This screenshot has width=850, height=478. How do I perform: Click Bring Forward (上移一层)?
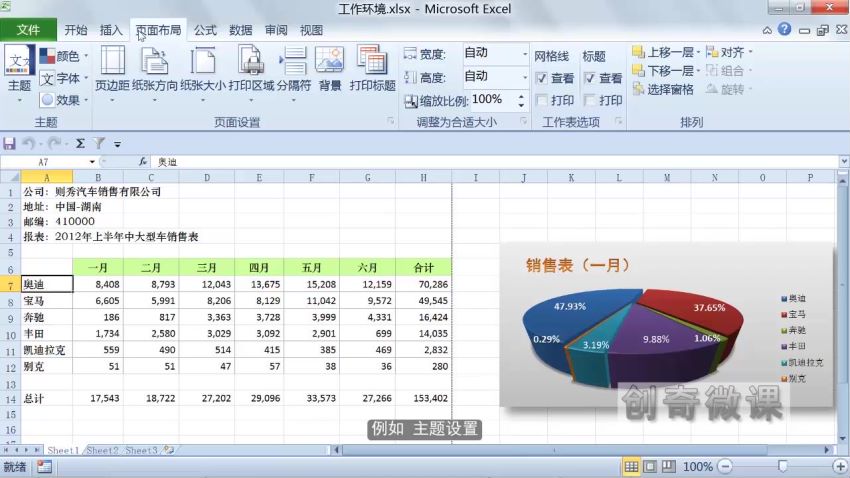(666, 52)
